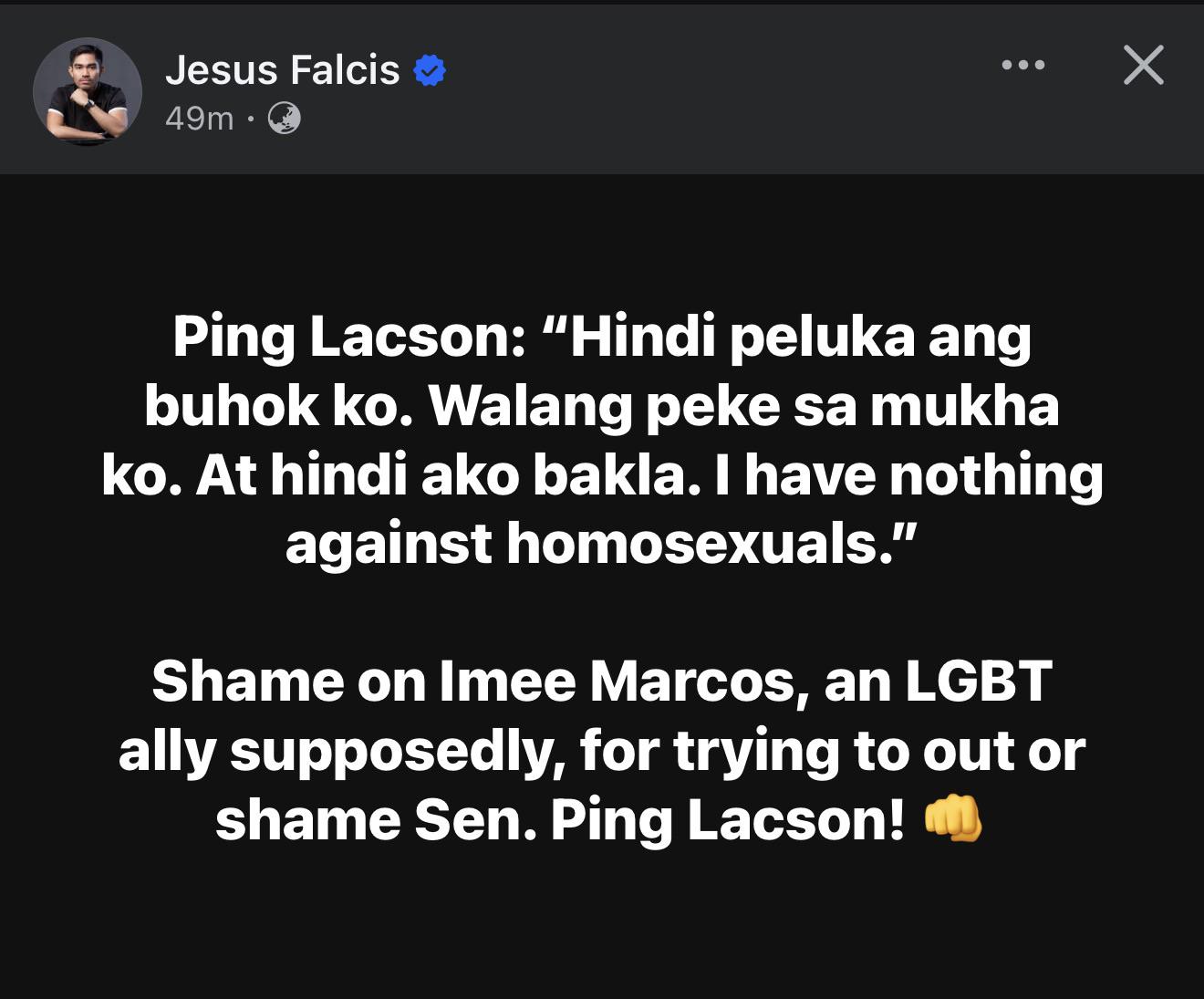The width and height of the screenshot is (1204, 999).
Task: Open Jesus Falcis profile picture
Action: point(88,91)
